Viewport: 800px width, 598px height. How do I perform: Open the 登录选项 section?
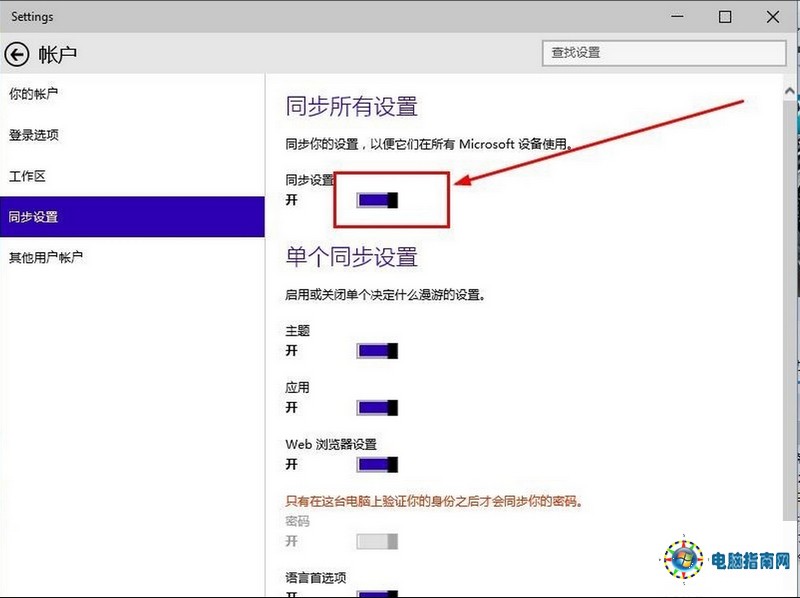coord(133,135)
